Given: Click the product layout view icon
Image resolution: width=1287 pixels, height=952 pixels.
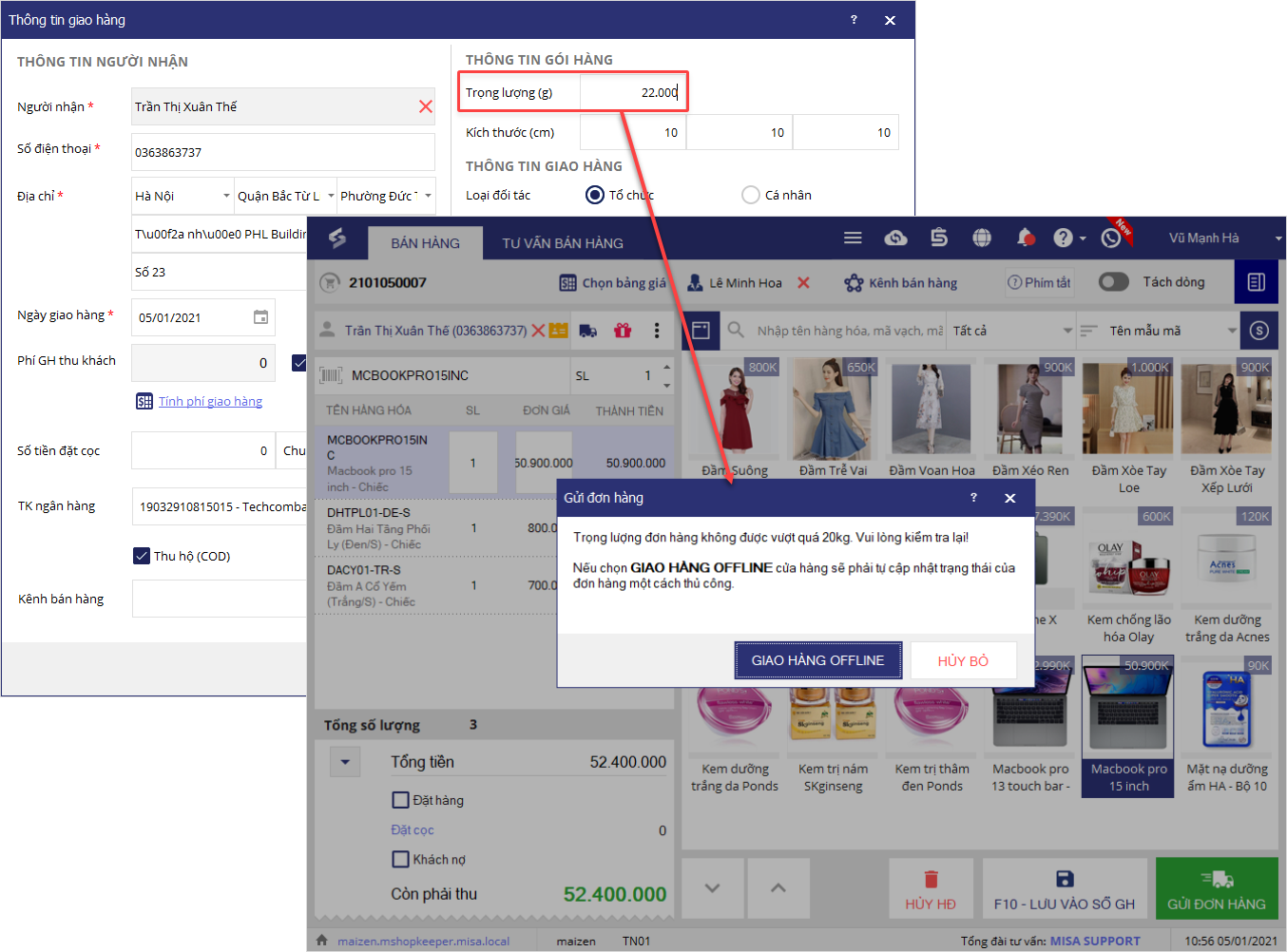Looking at the screenshot, I should pyautogui.click(x=701, y=331).
